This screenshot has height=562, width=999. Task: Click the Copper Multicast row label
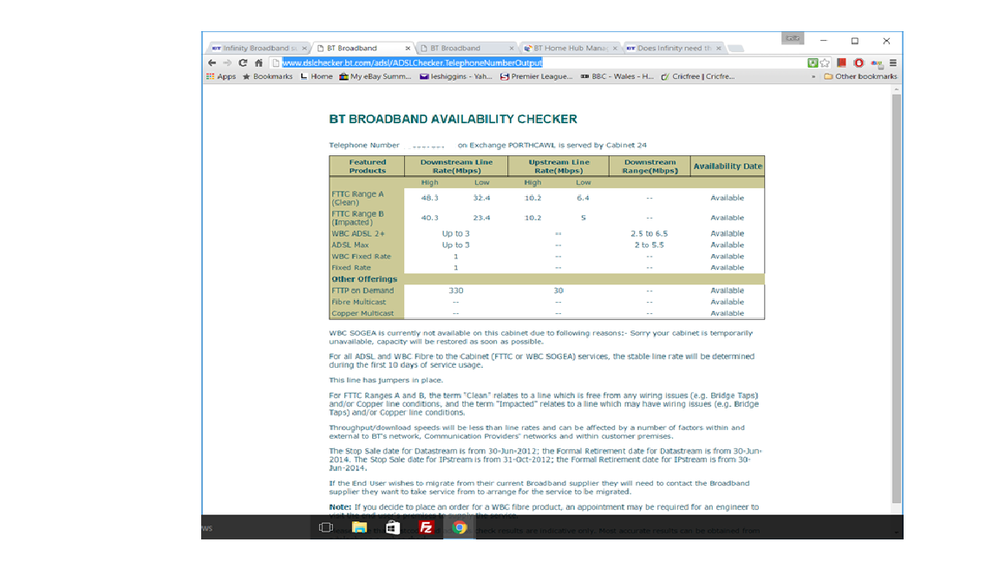click(x=363, y=313)
